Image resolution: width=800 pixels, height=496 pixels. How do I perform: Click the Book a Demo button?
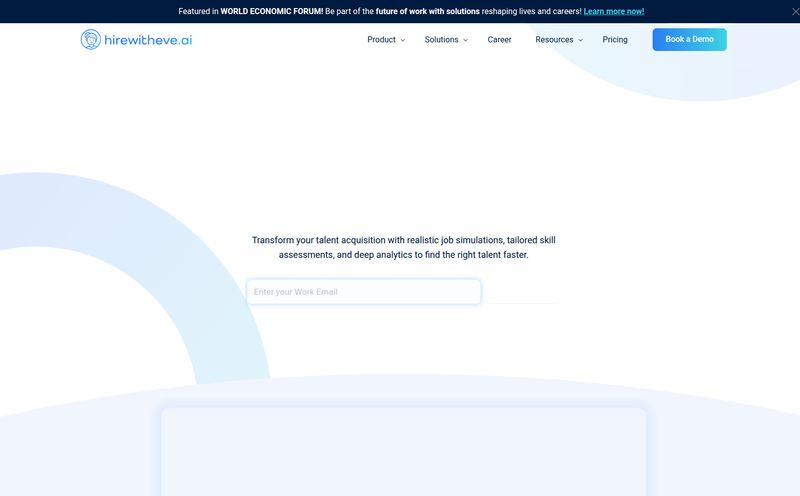click(x=689, y=39)
